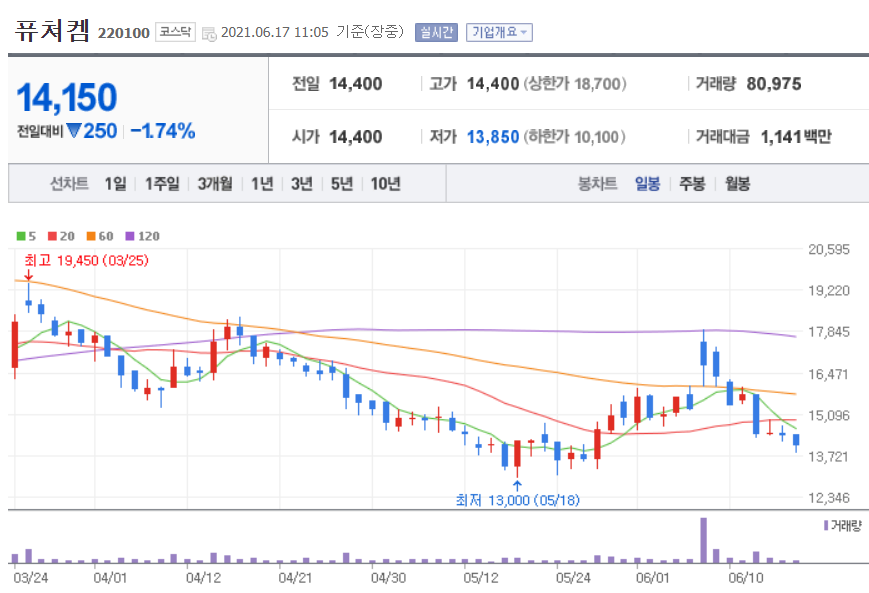Click the 실시간 button
The height and width of the screenshot is (593, 869).
pos(436,32)
